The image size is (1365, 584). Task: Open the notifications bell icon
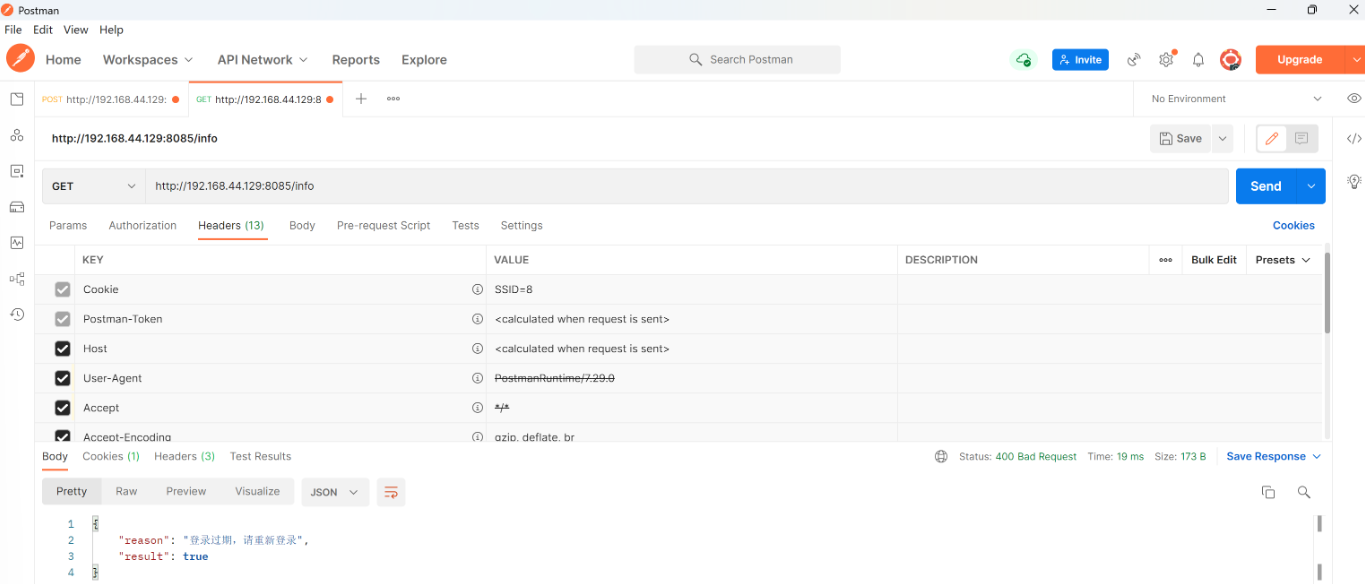(x=1198, y=60)
